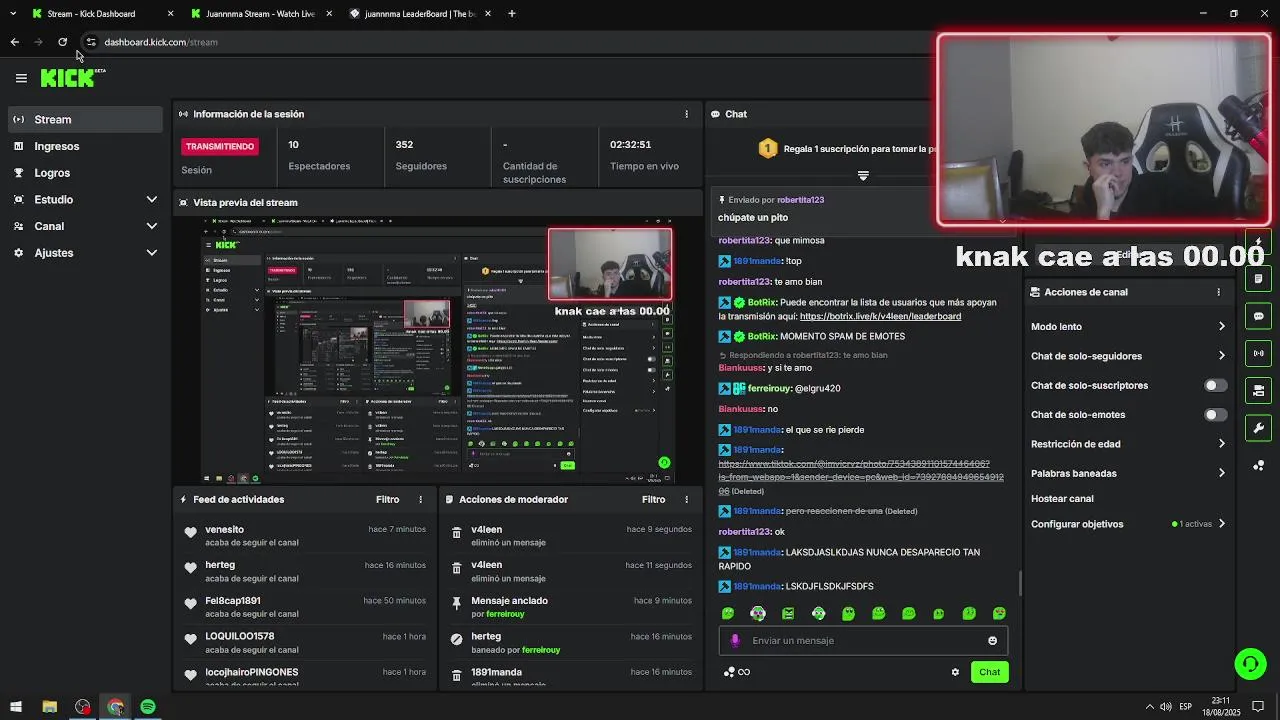
Task: Click the browser address bar URL
Action: 161,42
